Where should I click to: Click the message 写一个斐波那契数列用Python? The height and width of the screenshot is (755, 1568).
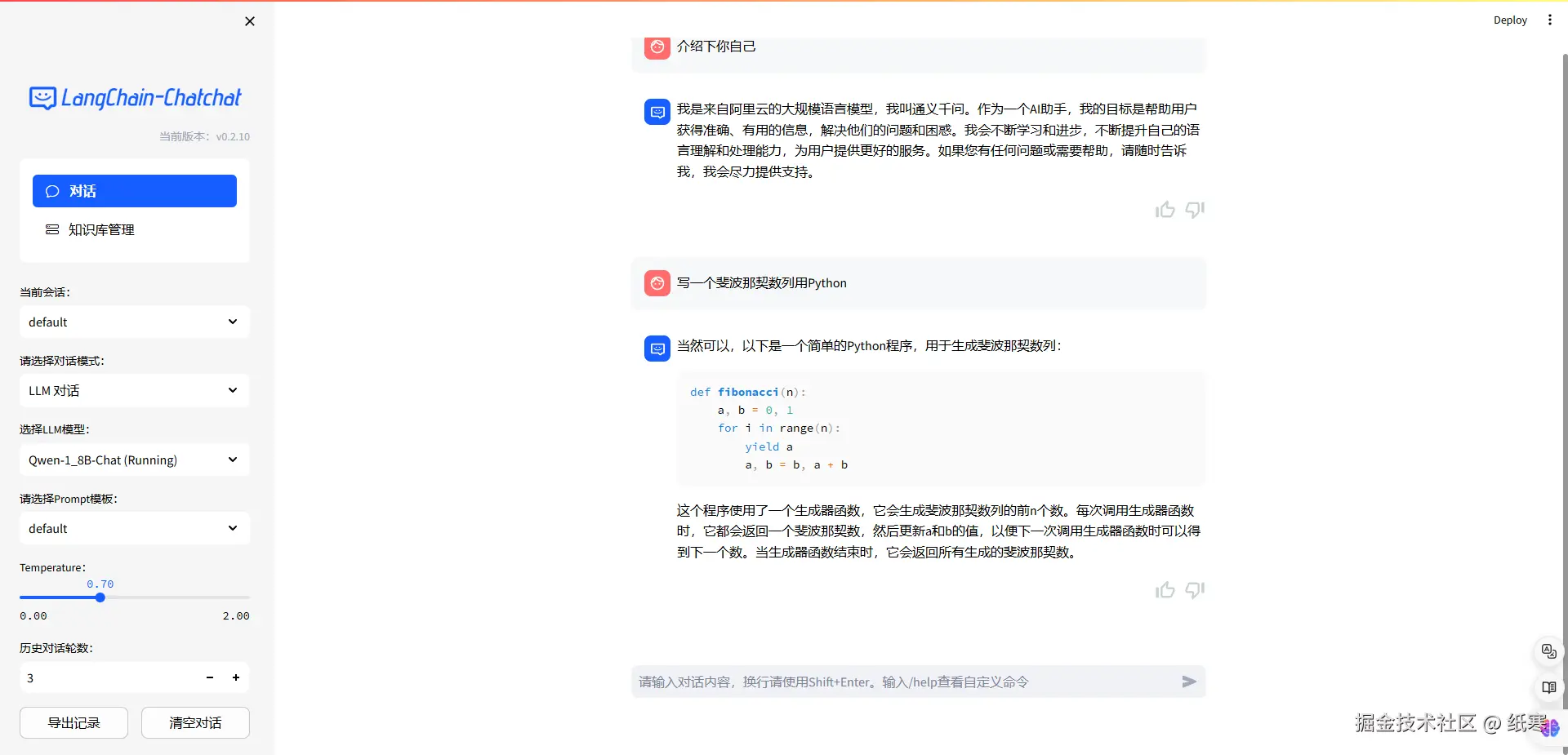point(762,283)
